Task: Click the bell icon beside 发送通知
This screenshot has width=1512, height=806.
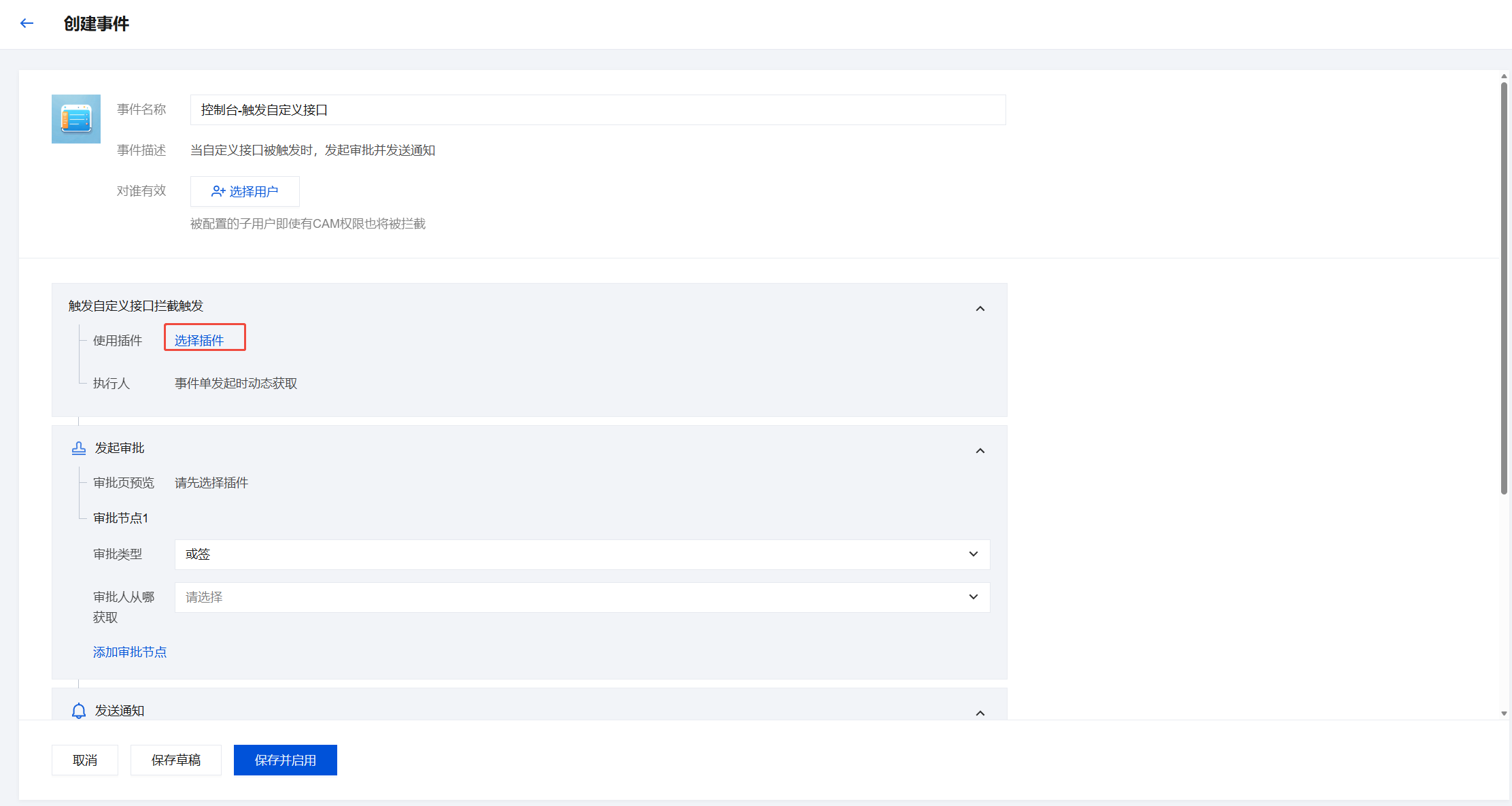Action: pyautogui.click(x=79, y=711)
